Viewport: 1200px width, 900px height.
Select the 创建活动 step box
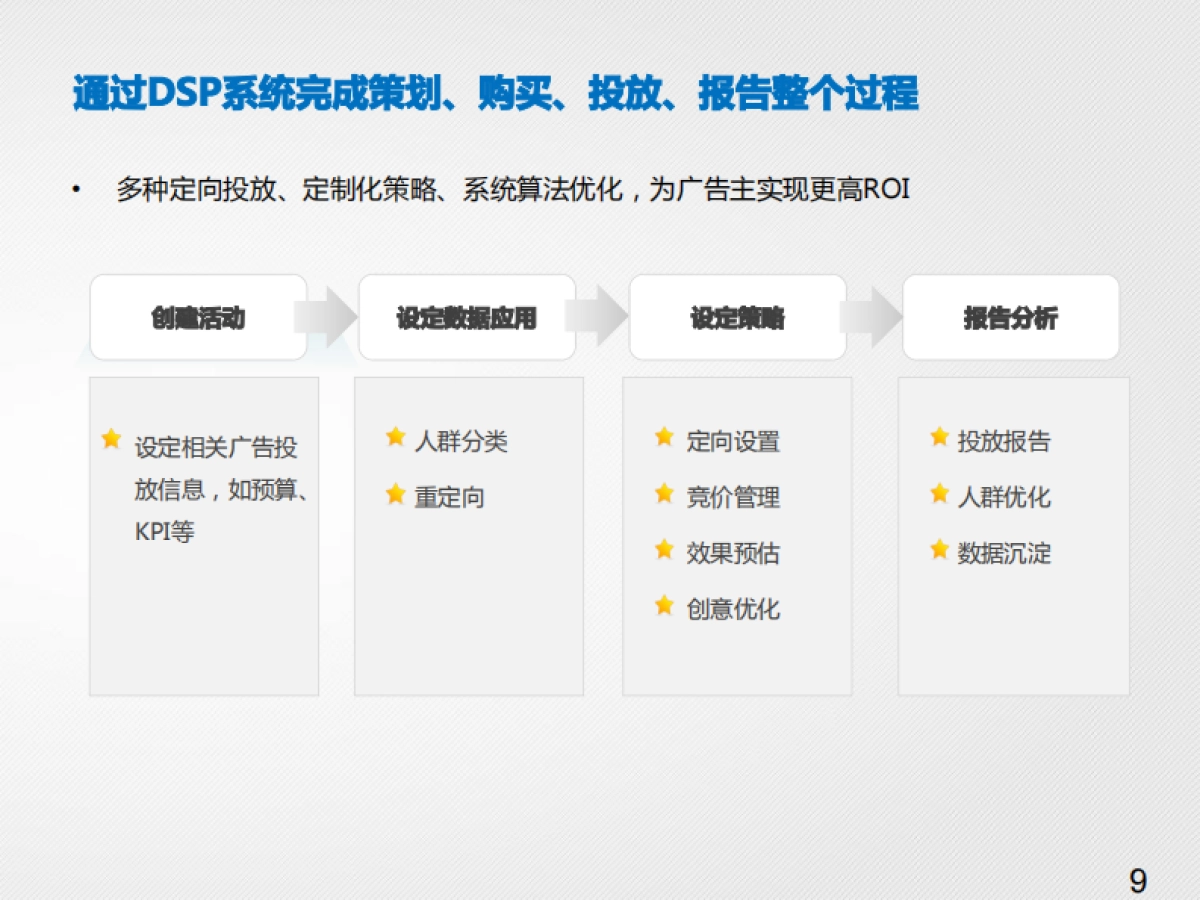pyautogui.click(x=197, y=317)
